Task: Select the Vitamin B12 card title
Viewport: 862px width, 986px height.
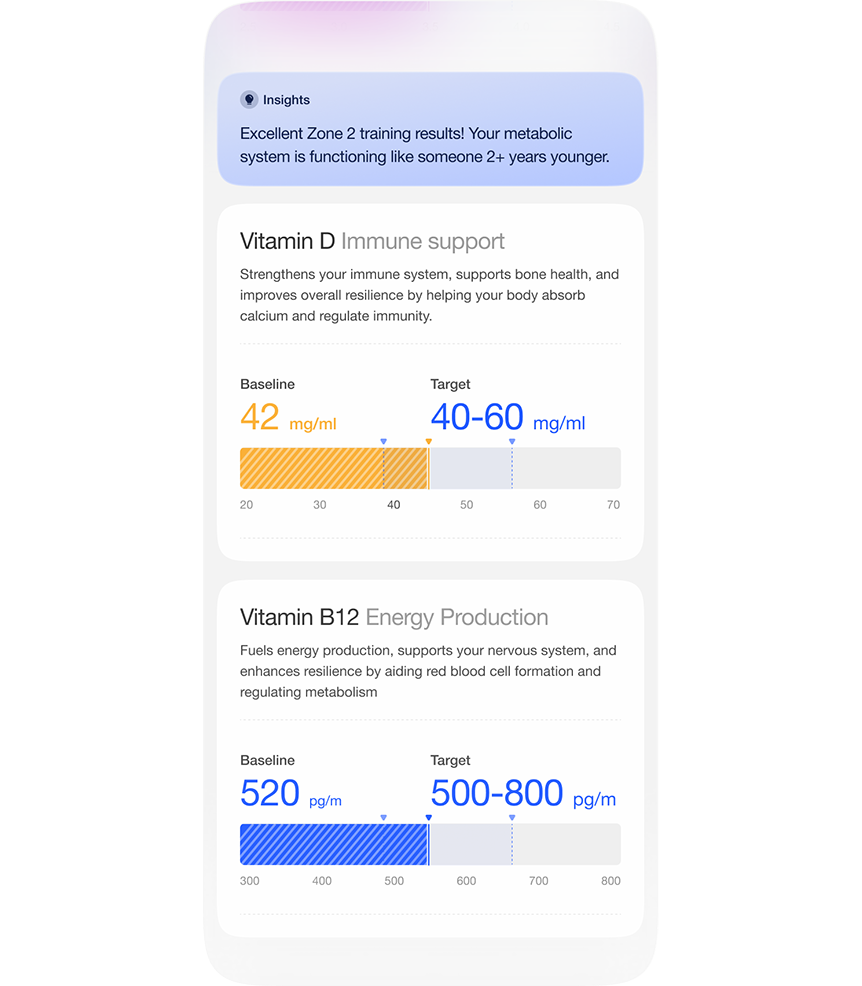Action: coord(300,617)
